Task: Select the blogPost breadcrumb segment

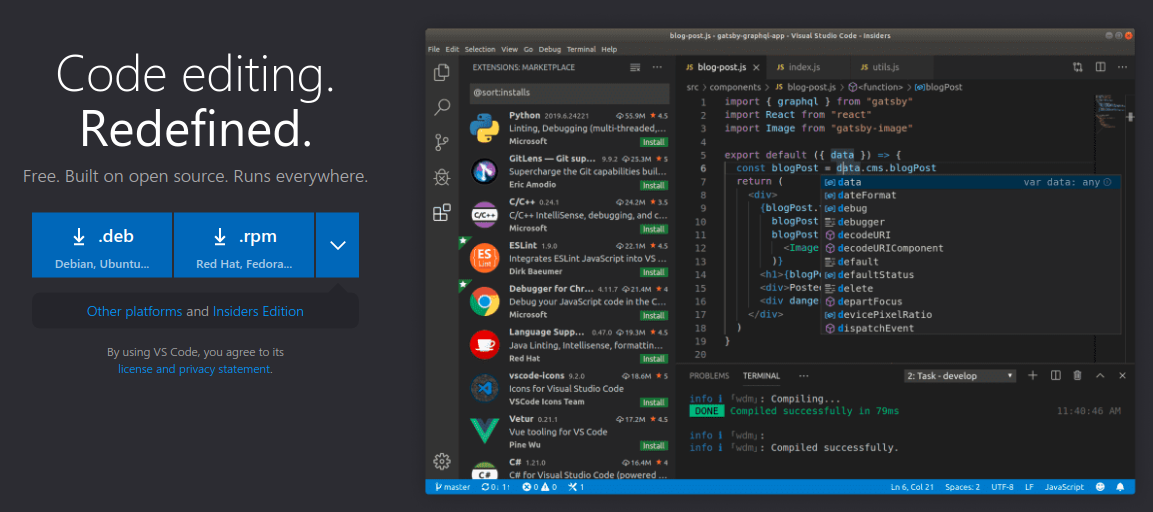Action: pos(938,87)
